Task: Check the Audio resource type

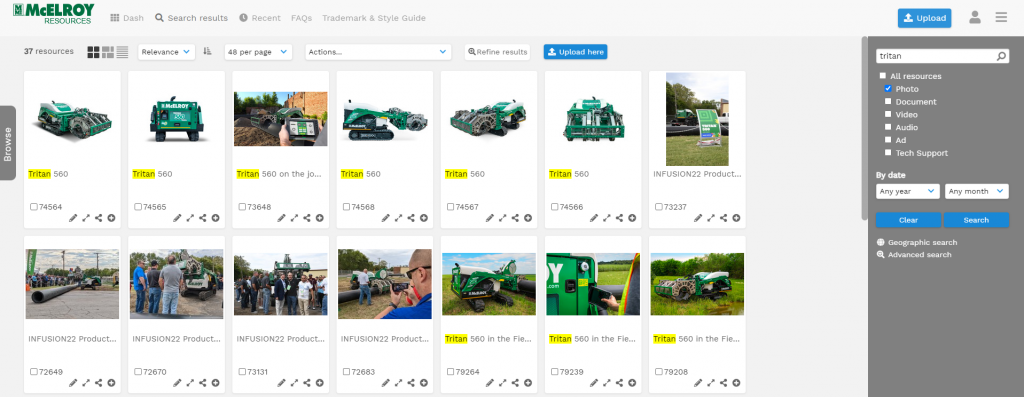Action: tap(888, 127)
